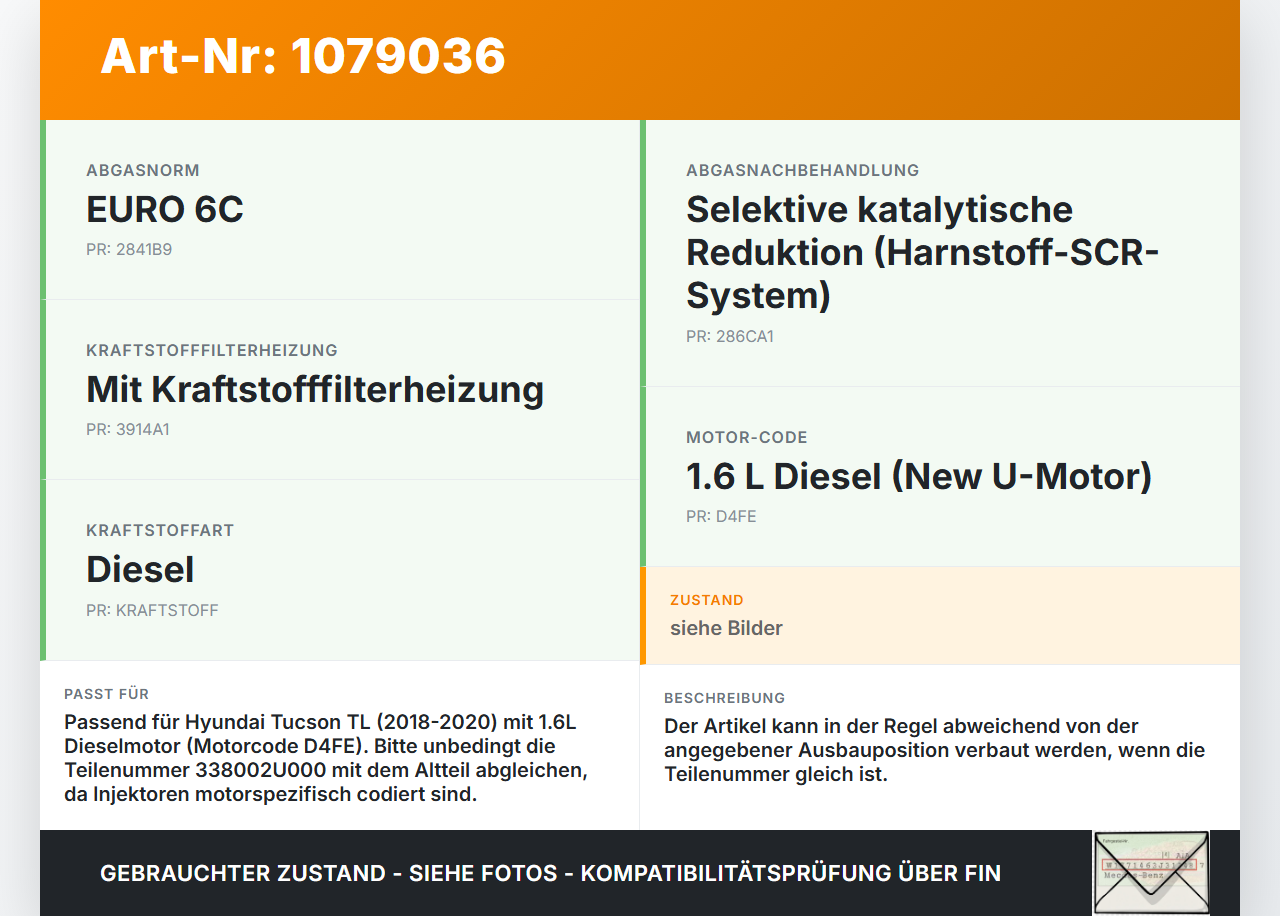
Task: Select Mit Kraftstofffilterheizung value
Action: (x=315, y=389)
